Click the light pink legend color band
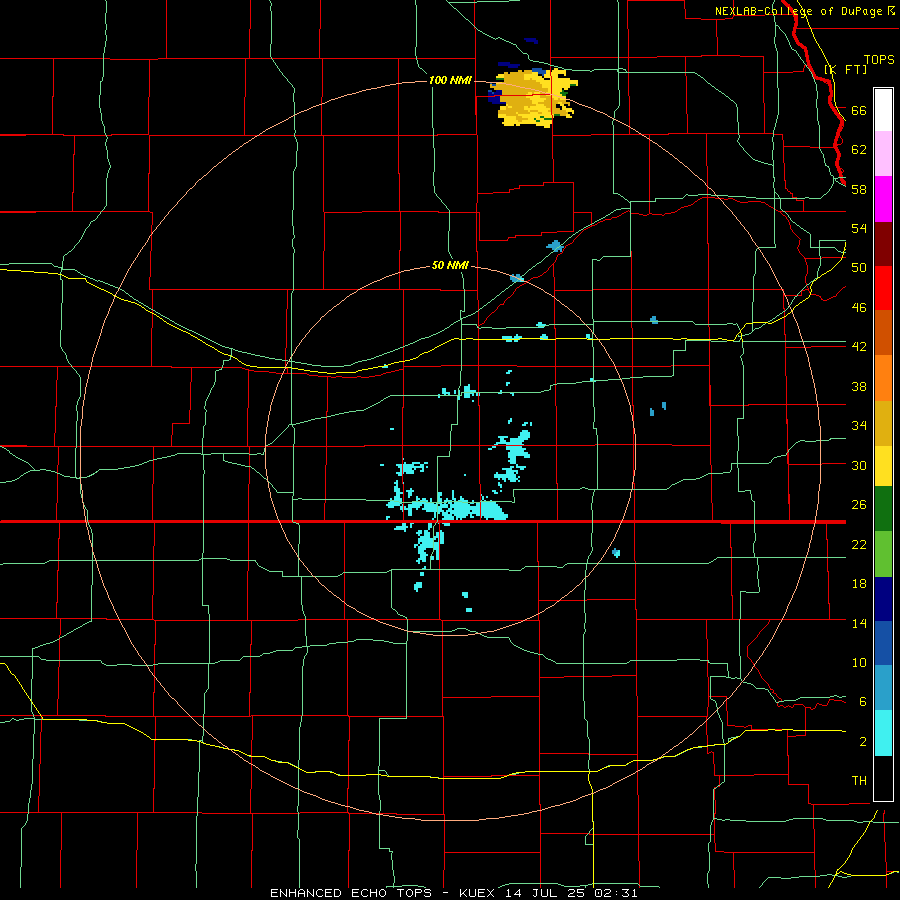The width and height of the screenshot is (900, 900). coord(883,154)
